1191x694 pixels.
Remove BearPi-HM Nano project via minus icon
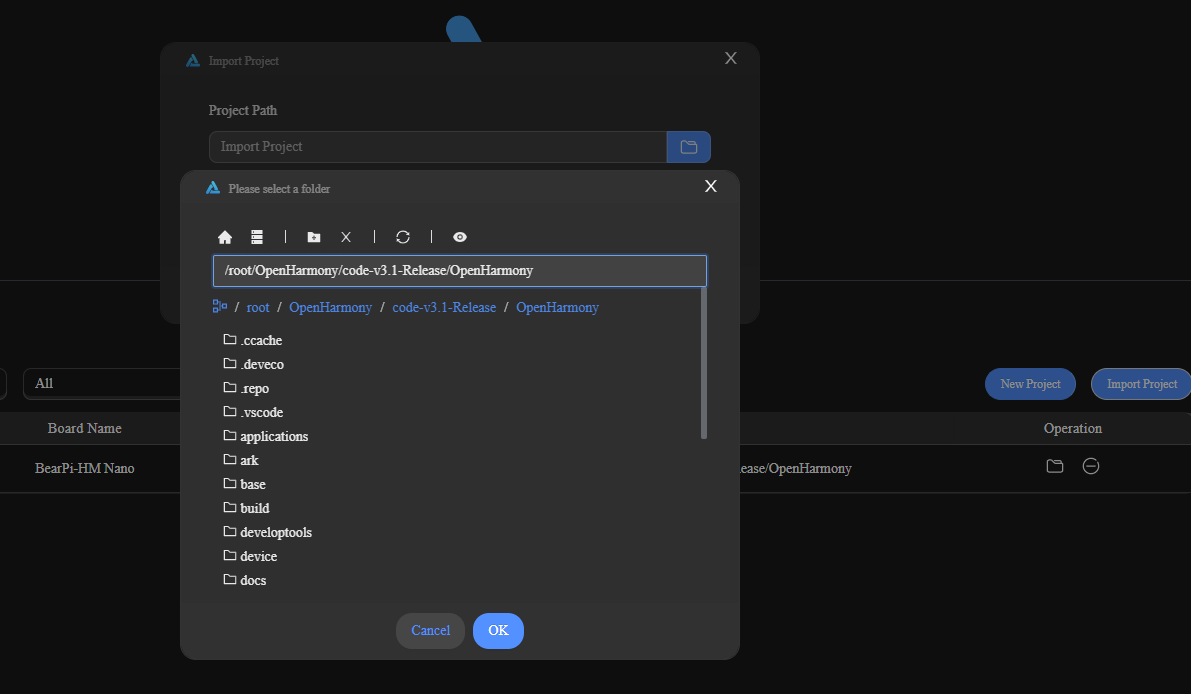(1091, 466)
